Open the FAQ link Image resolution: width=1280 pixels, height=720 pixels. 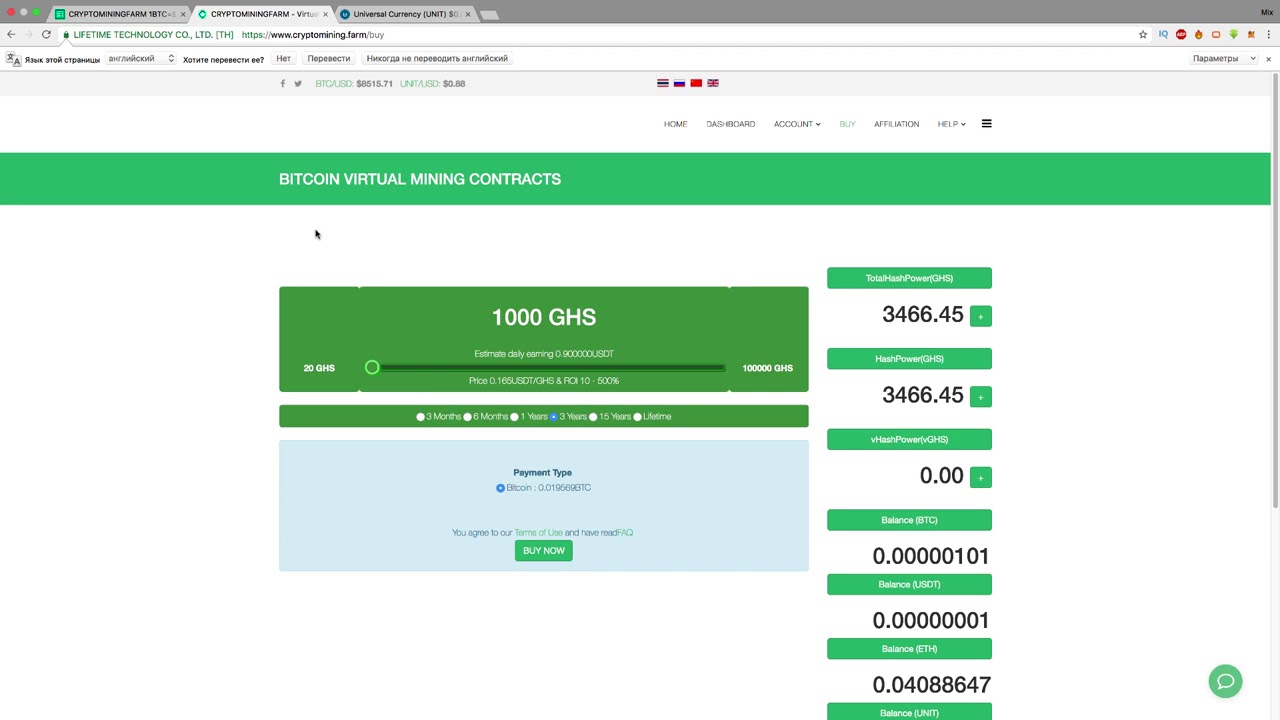625,533
